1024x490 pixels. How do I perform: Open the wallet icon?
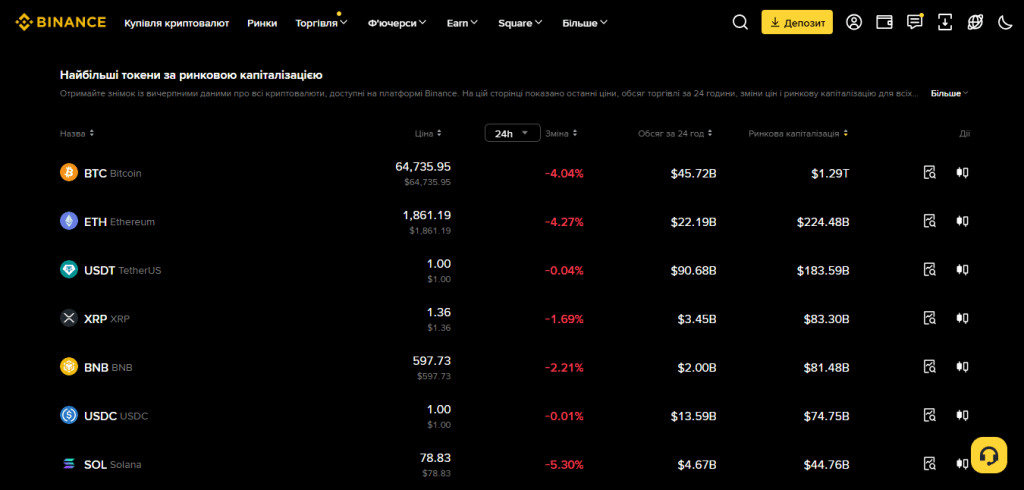pyautogui.click(x=884, y=22)
